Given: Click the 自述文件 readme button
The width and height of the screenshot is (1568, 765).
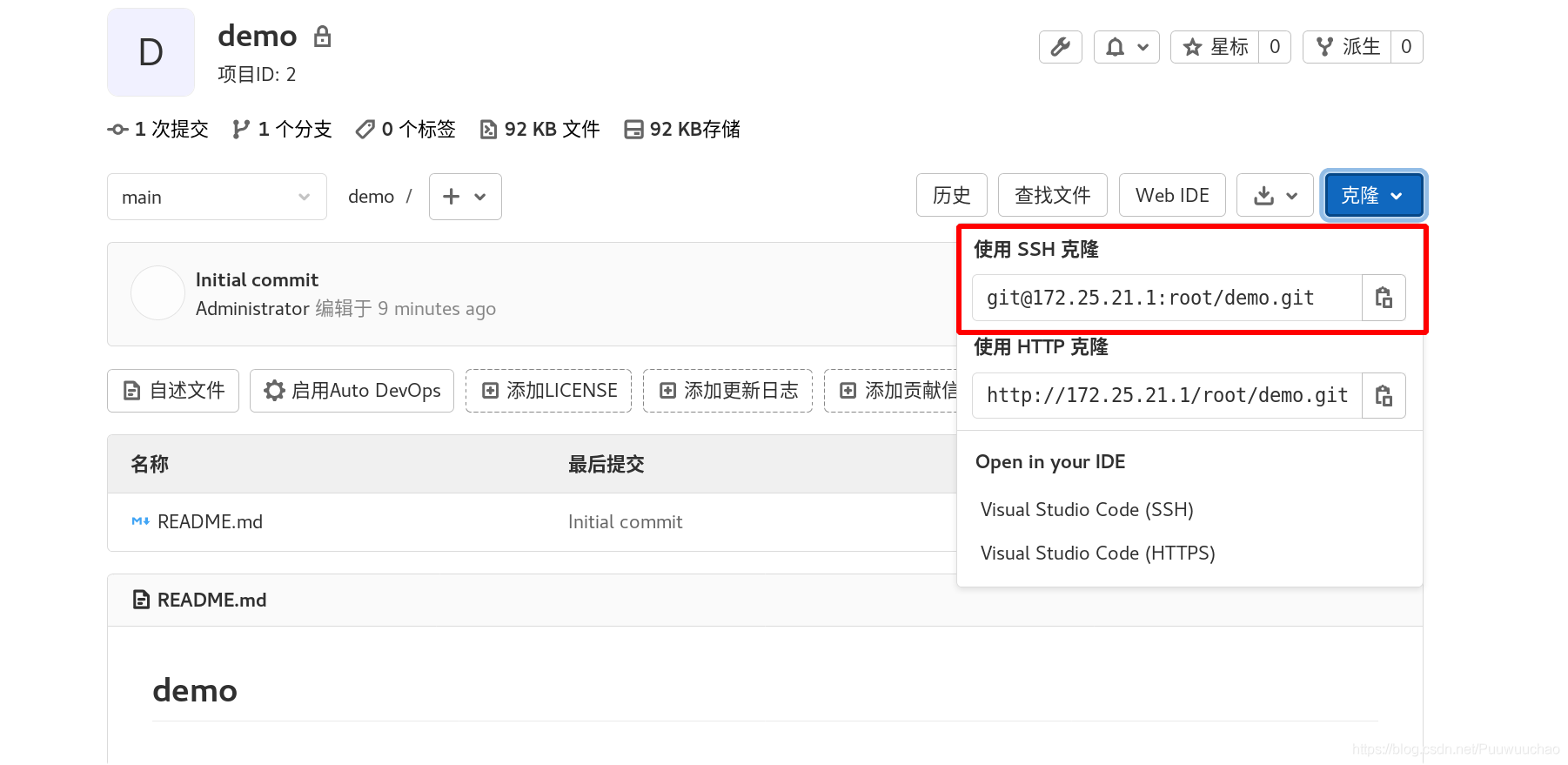Looking at the screenshot, I should tap(173, 391).
